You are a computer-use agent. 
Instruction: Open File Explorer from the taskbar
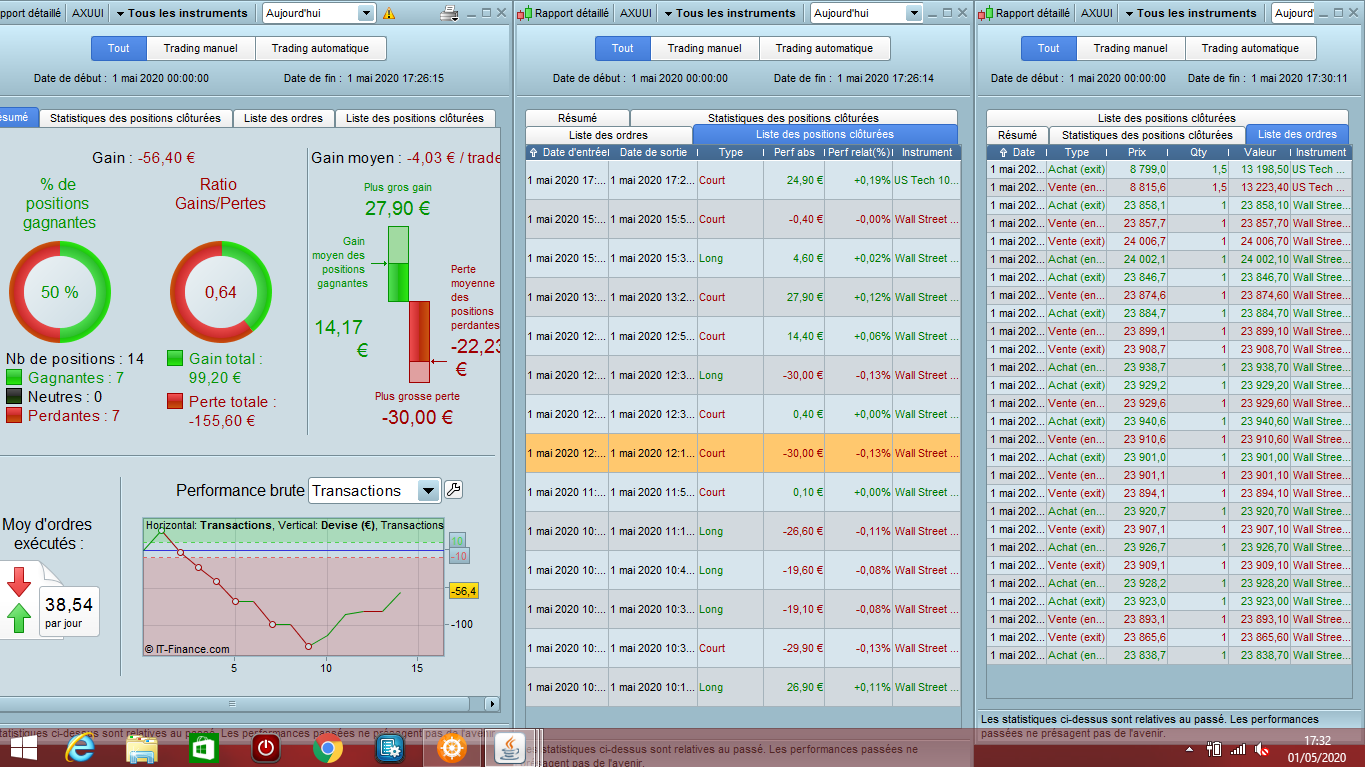pyautogui.click(x=142, y=748)
